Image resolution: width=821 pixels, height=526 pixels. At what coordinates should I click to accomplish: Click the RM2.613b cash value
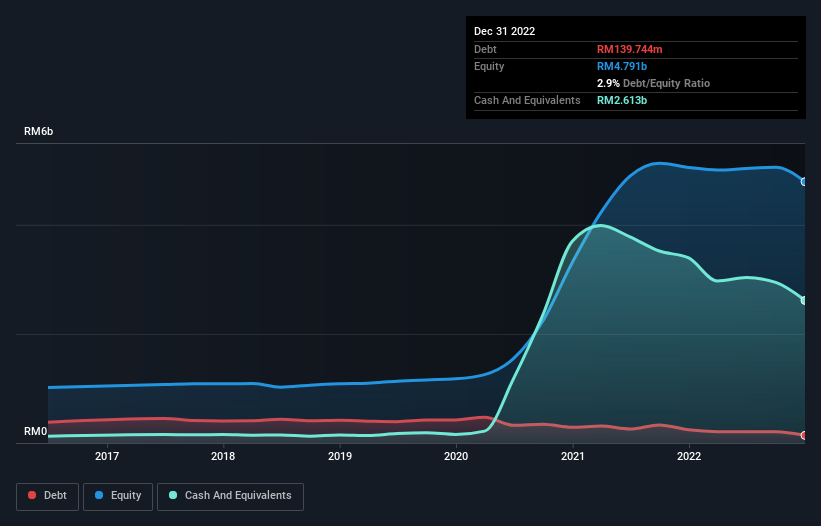(622, 100)
